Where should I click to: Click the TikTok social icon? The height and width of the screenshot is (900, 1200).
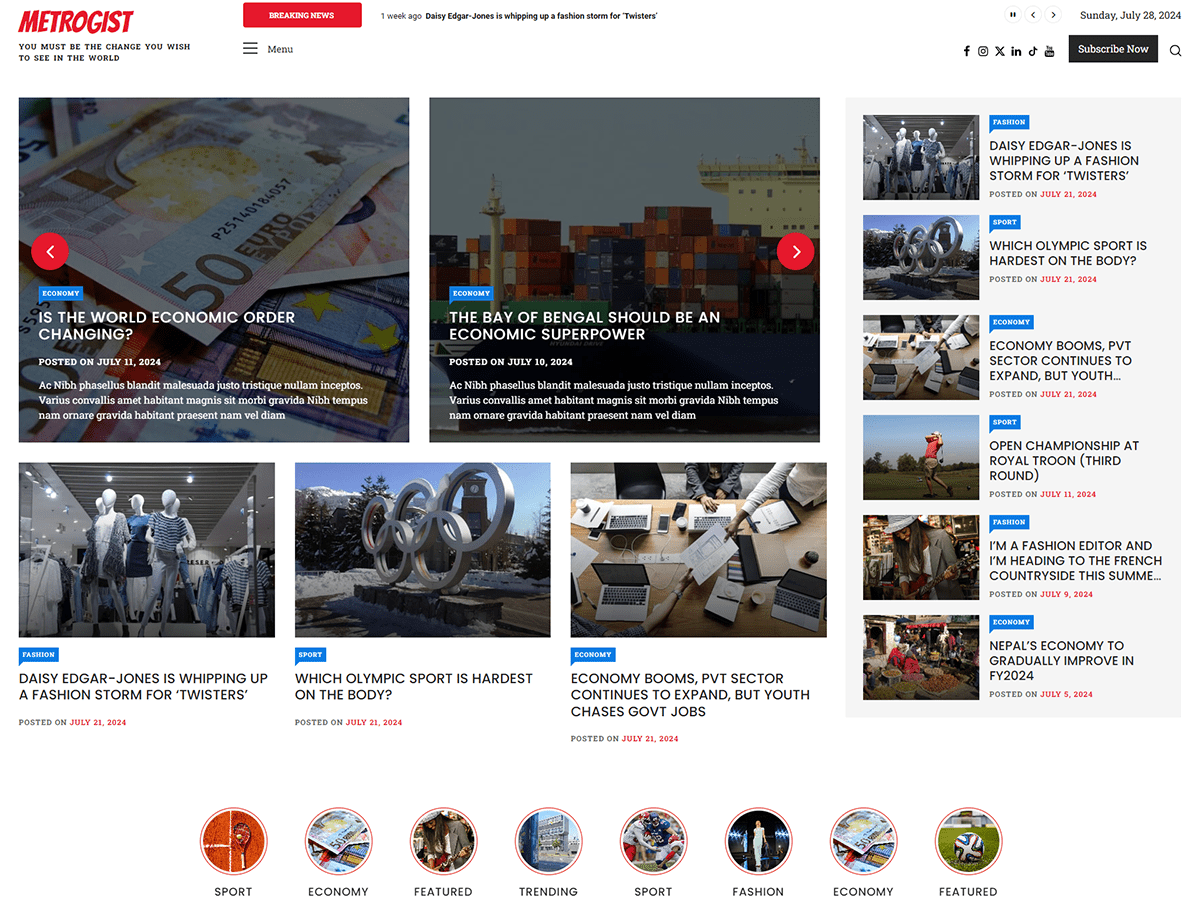point(1033,50)
